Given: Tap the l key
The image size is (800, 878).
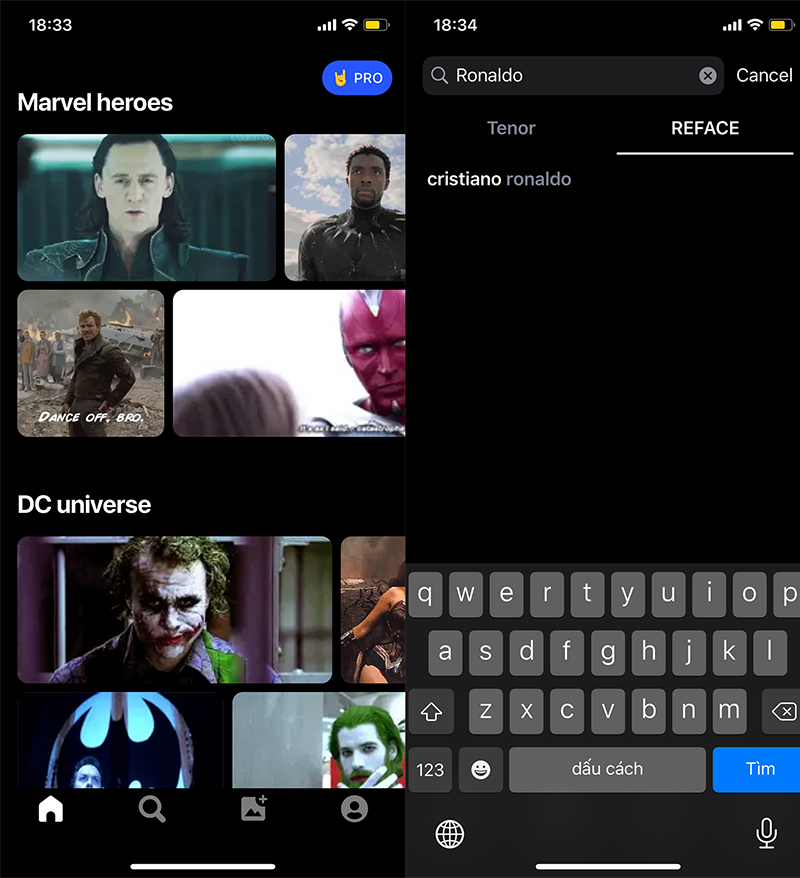Looking at the screenshot, I should [770, 652].
